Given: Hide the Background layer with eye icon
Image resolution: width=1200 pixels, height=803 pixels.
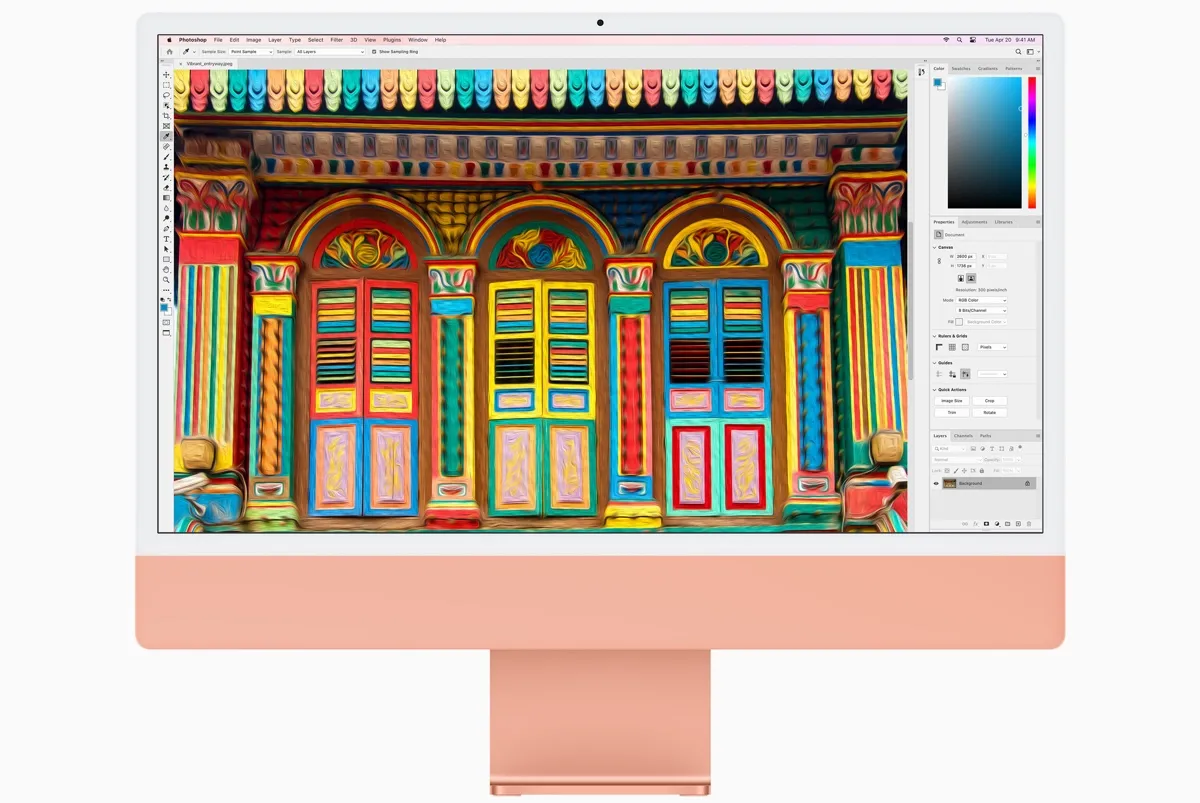Looking at the screenshot, I should (x=937, y=484).
